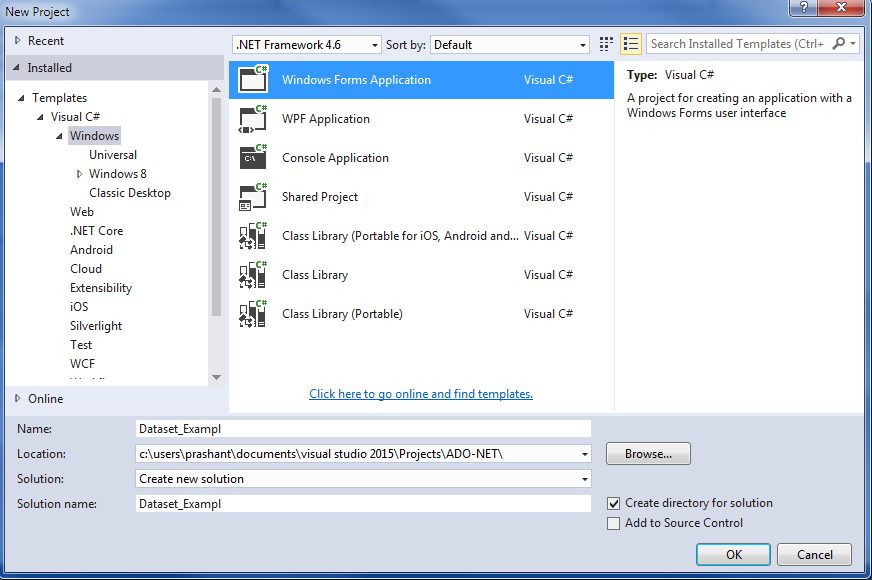Select the Silverlight template category
This screenshot has width=872, height=580.
tap(96, 326)
